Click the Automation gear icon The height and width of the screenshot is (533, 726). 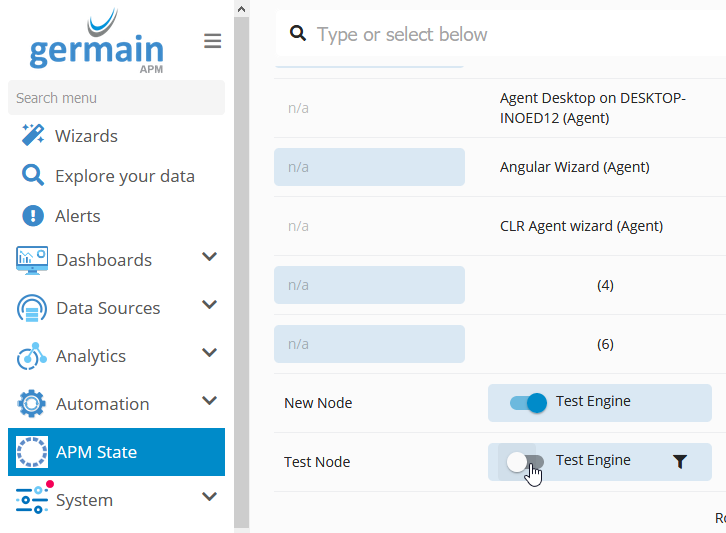coord(32,404)
